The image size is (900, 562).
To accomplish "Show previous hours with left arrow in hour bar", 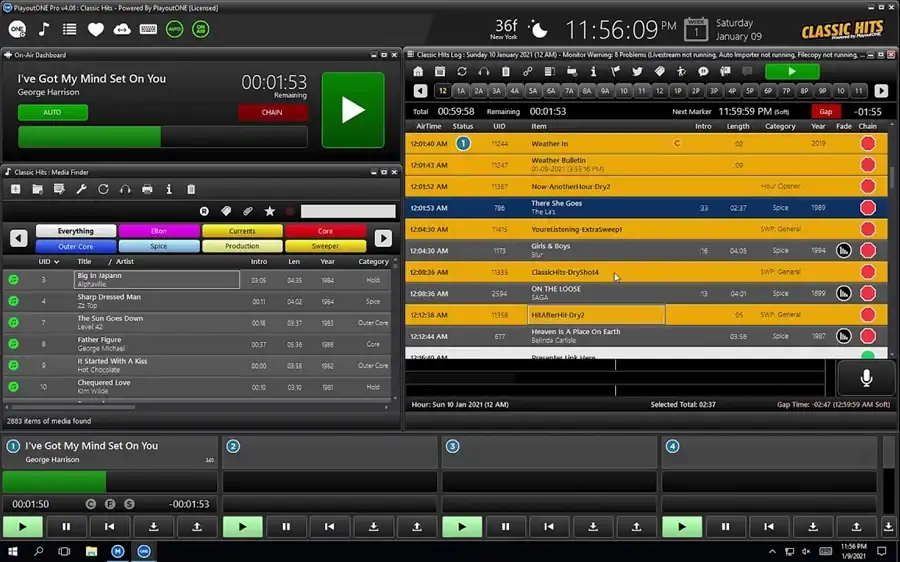I will [420, 91].
